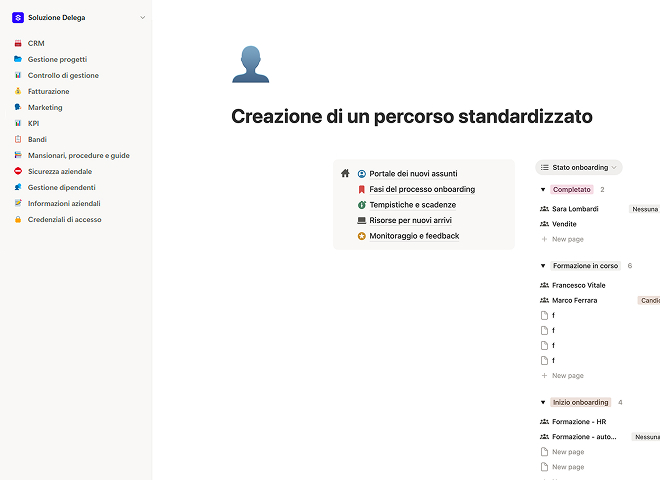The height and width of the screenshot is (480, 660).
Task: Go to the Fatturazione page
Action: click(48, 91)
